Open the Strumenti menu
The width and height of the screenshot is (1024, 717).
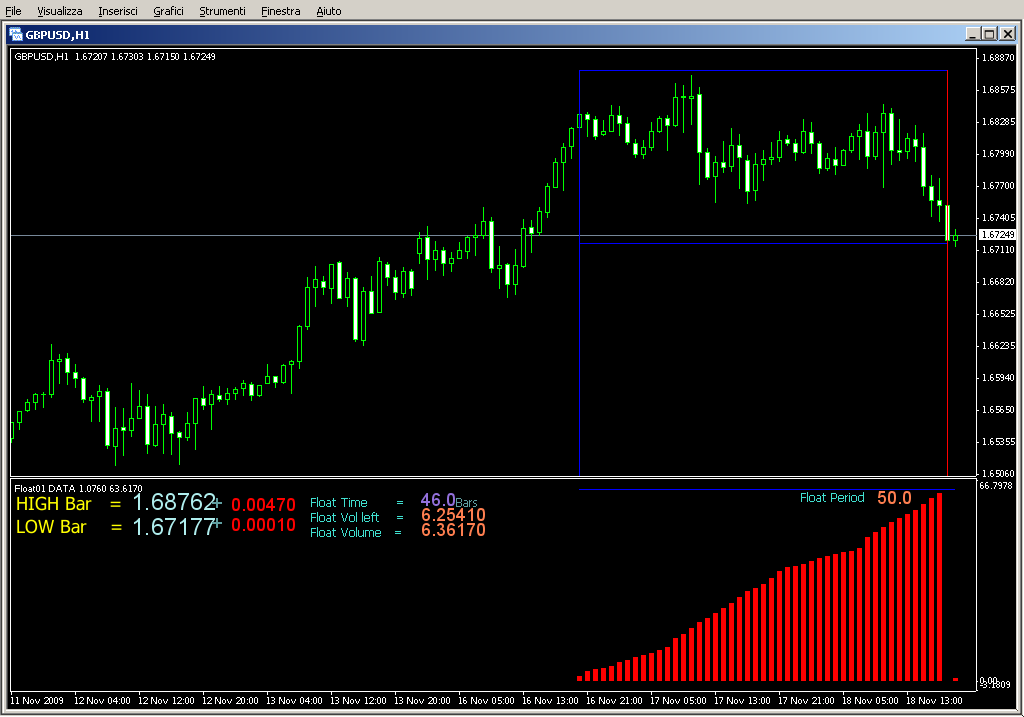pyautogui.click(x=222, y=11)
